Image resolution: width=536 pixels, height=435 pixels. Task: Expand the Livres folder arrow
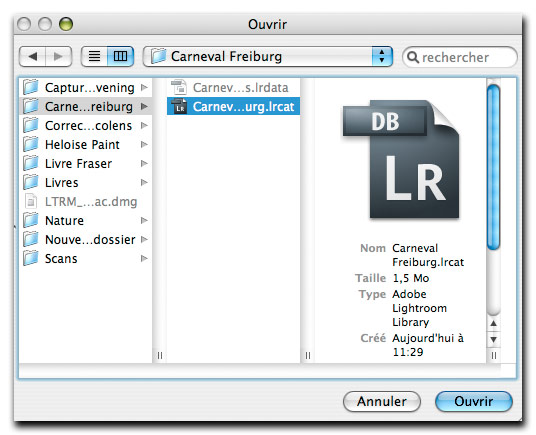(144, 182)
